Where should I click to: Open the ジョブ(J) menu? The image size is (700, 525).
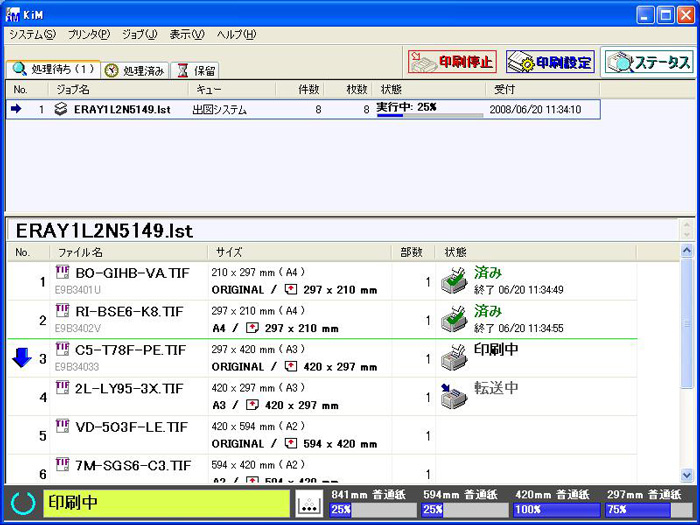coord(140,34)
